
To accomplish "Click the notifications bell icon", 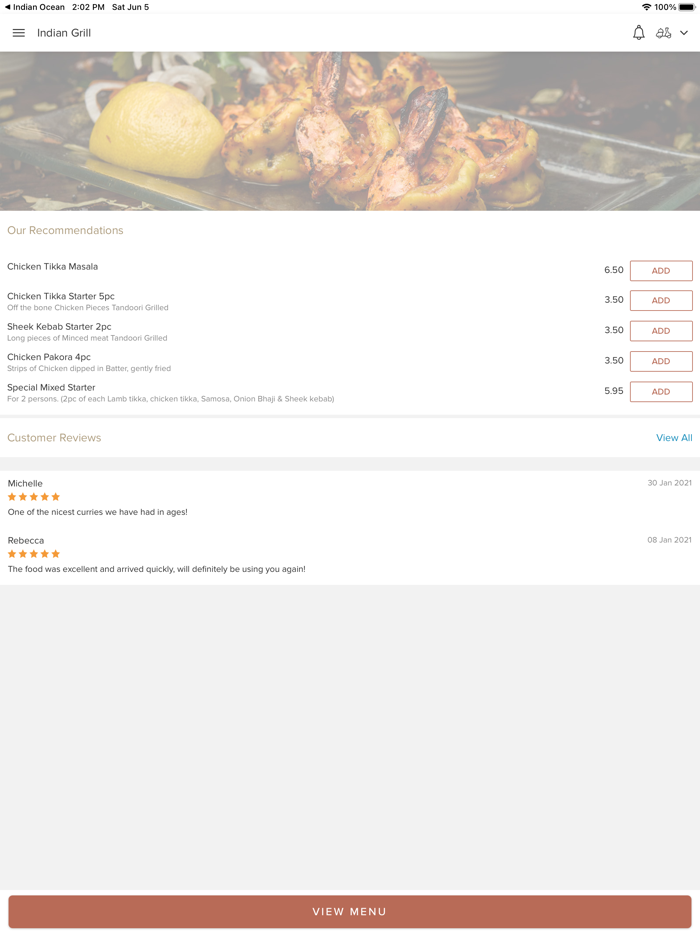I will [x=638, y=32].
